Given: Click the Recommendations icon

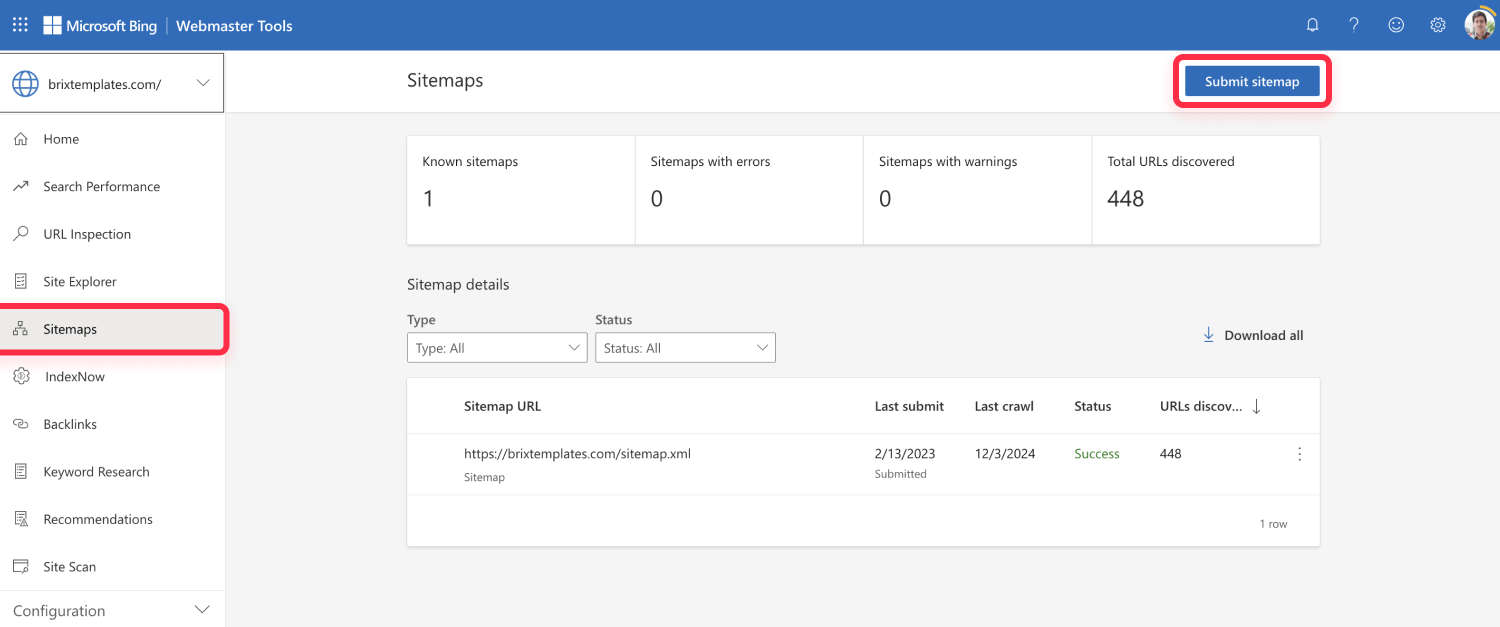Looking at the screenshot, I should 21,519.
